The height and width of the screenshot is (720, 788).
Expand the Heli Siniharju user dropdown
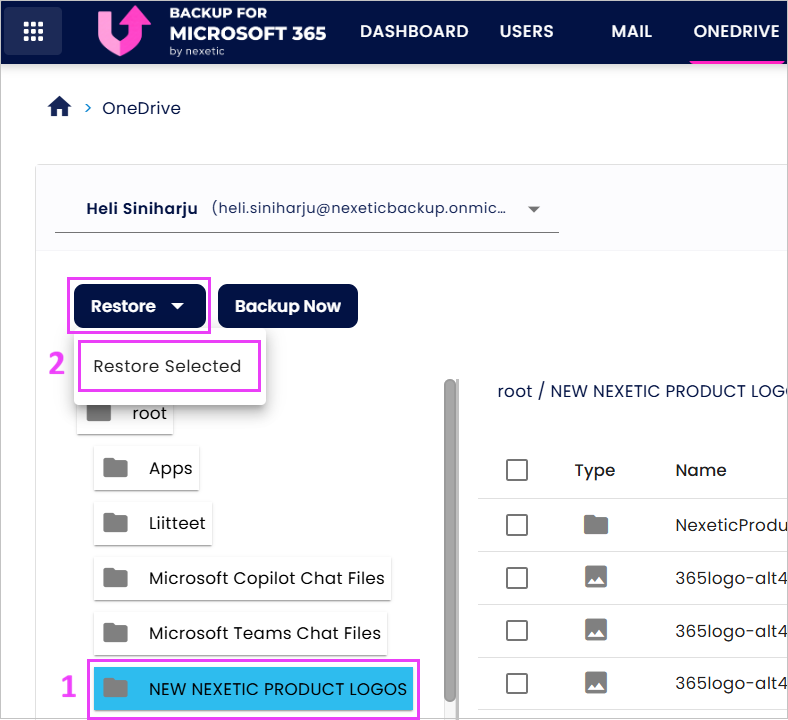(307, 209)
